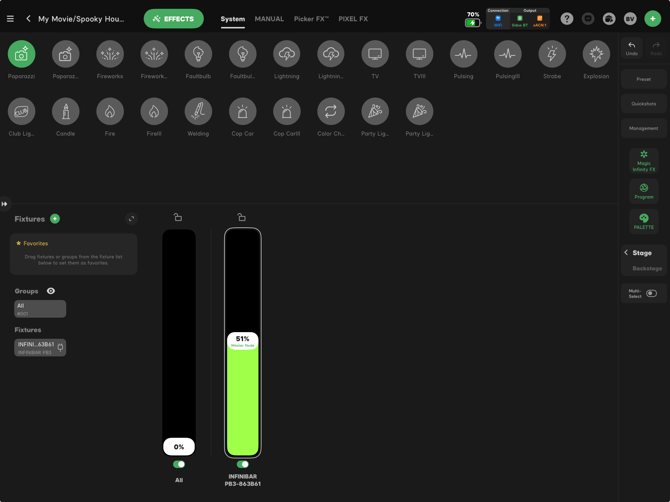Select the Welding effect icon
Viewport: 670px width, 502px height.
point(198,112)
